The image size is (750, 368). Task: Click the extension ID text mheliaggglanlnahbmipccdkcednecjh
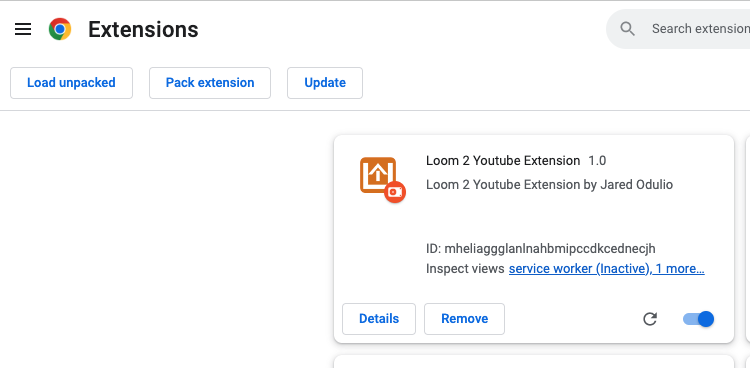click(550, 249)
